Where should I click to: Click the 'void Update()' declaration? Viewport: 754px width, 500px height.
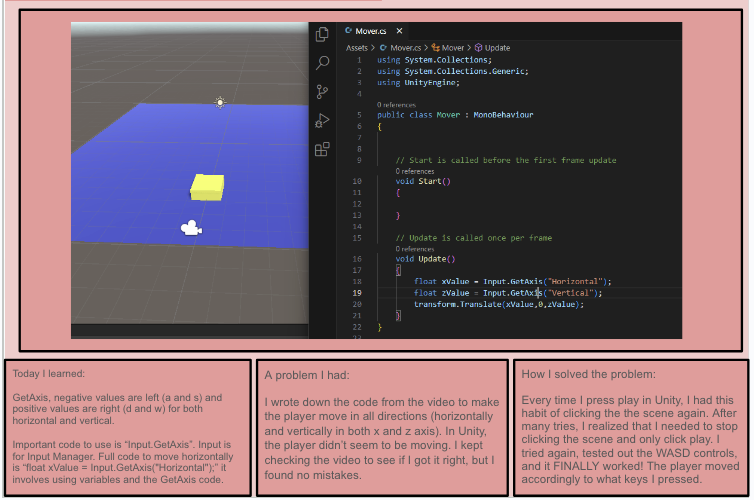425,259
